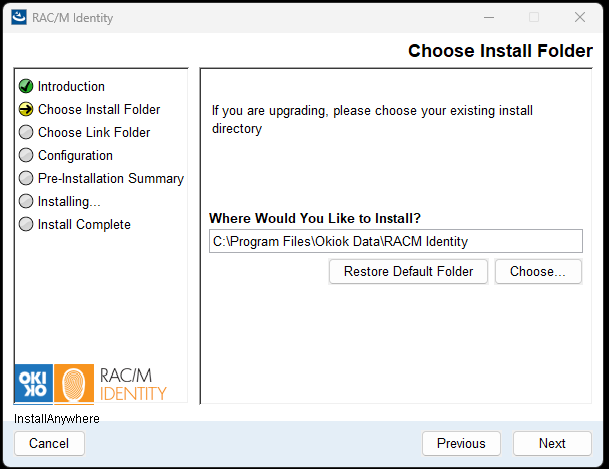Click the green checkmark beside Introduction
Viewport: 609px width, 469px height.
click(26, 86)
